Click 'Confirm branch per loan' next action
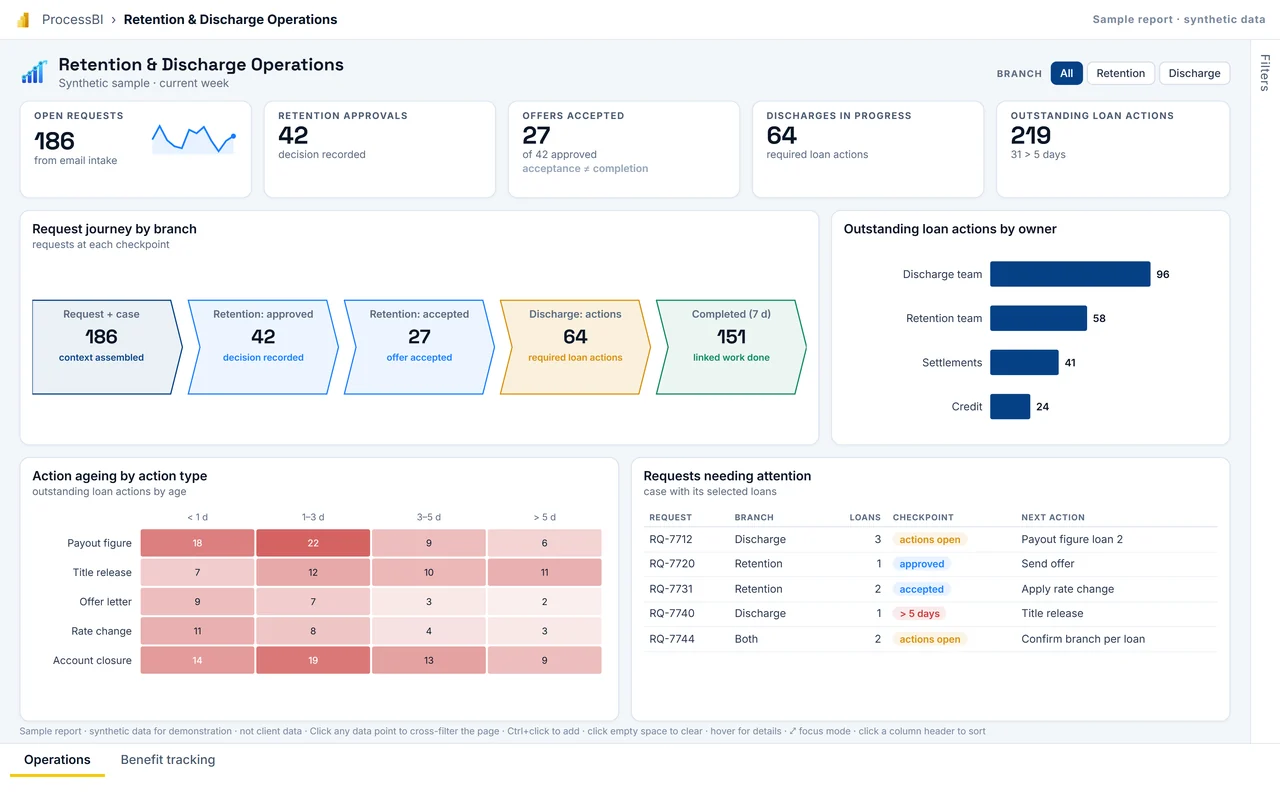This screenshot has height=800, width=1280. click(1083, 639)
